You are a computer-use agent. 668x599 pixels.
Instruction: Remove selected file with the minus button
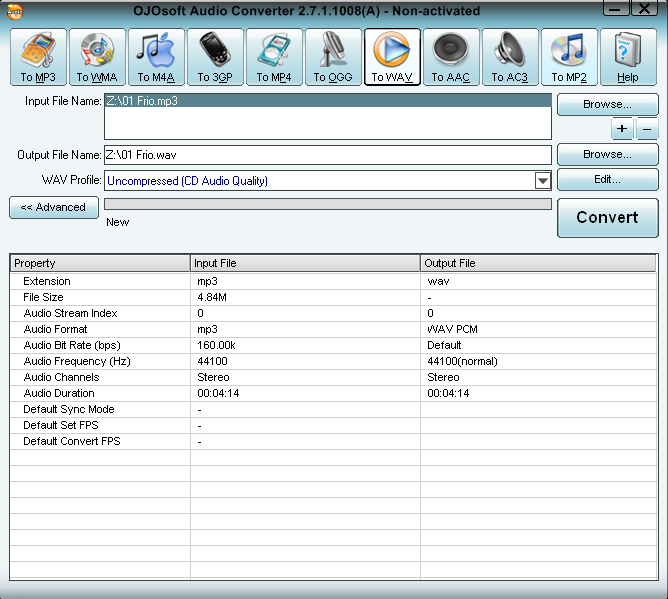(647, 129)
